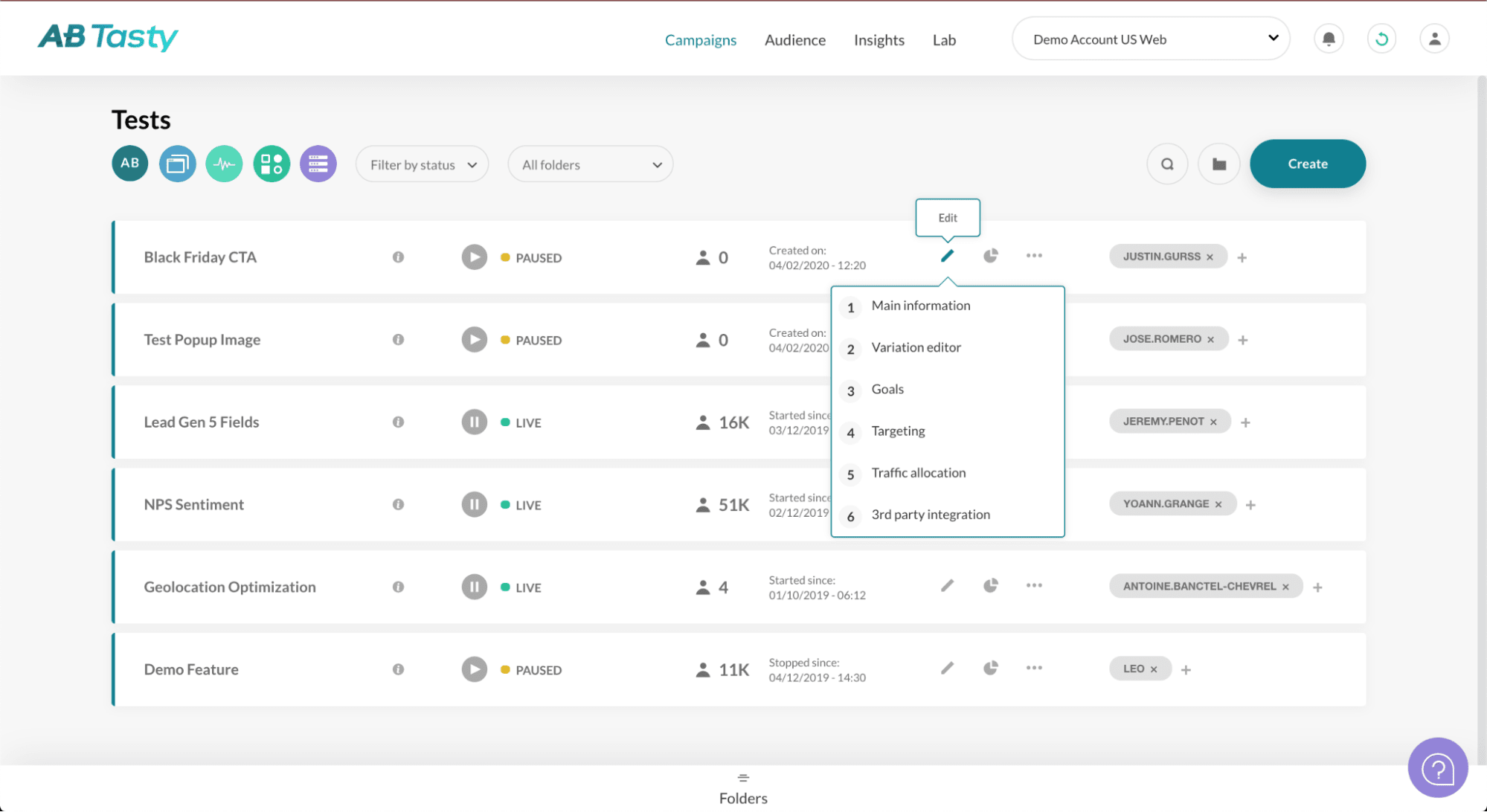
Task: Pause the Lead Gen 5 Fields campaign
Action: click(474, 422)
